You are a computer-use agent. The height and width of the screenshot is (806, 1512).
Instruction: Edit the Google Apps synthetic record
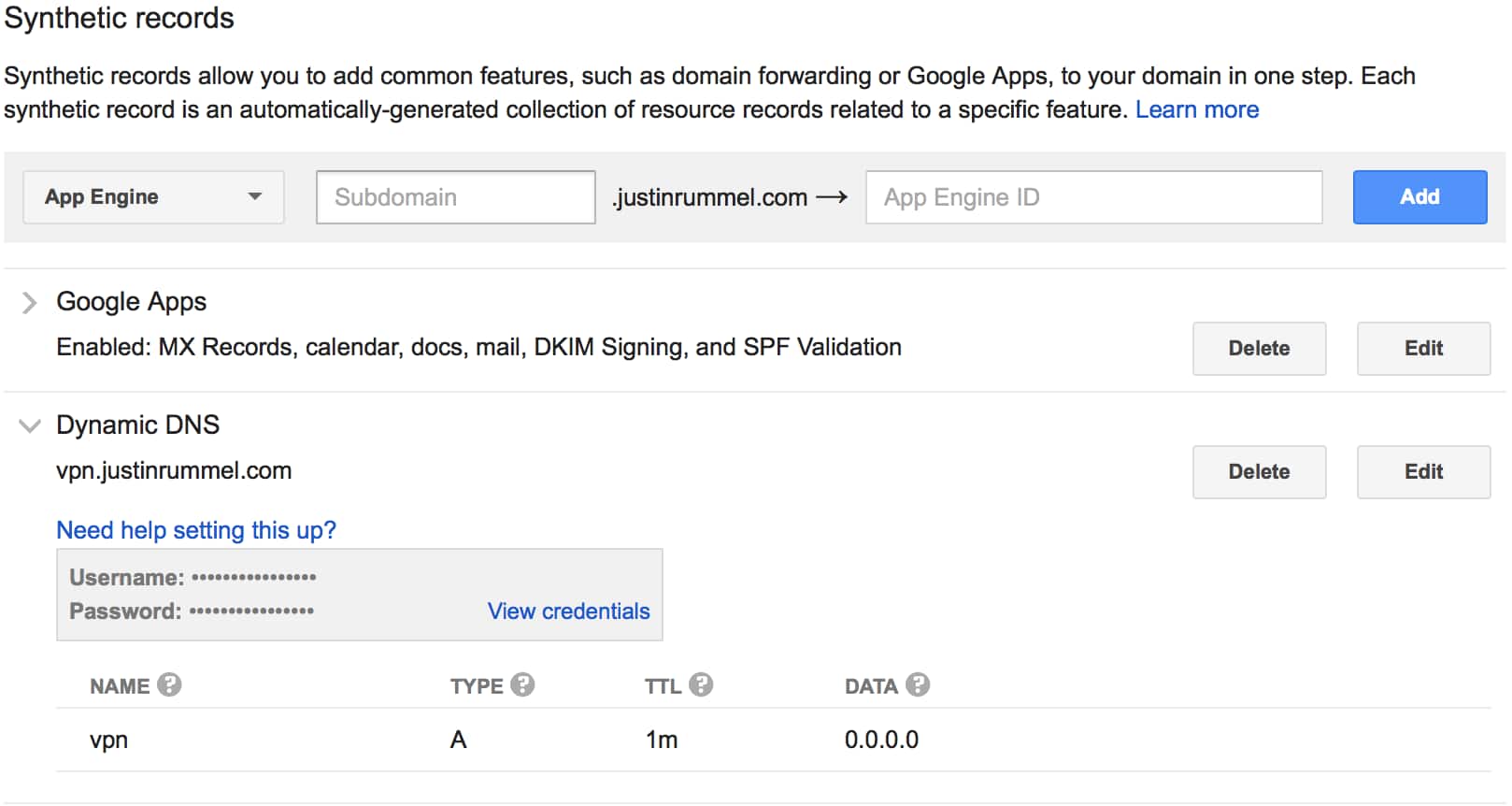point(1423,349)
